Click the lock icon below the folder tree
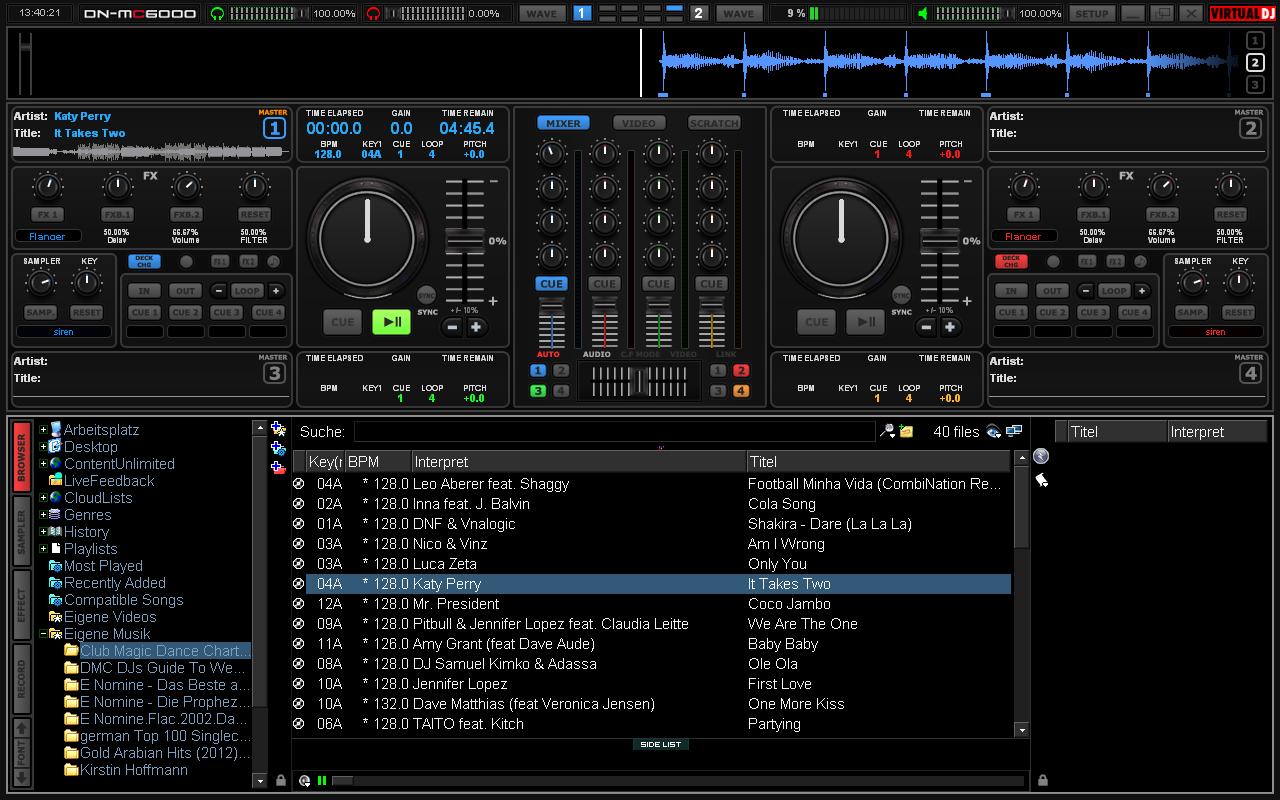This screenshot has height=800, width=1280. pos(281,780)
